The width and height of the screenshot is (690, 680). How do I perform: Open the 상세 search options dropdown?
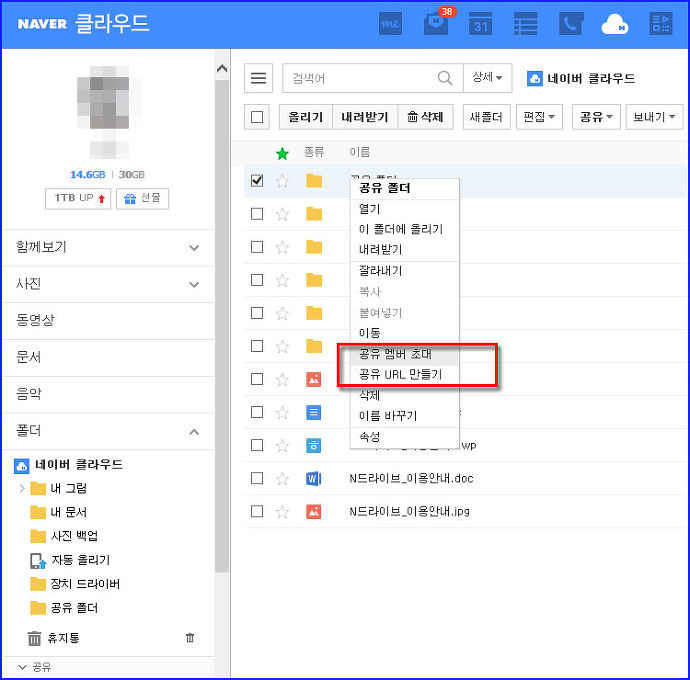coord(488,78)
